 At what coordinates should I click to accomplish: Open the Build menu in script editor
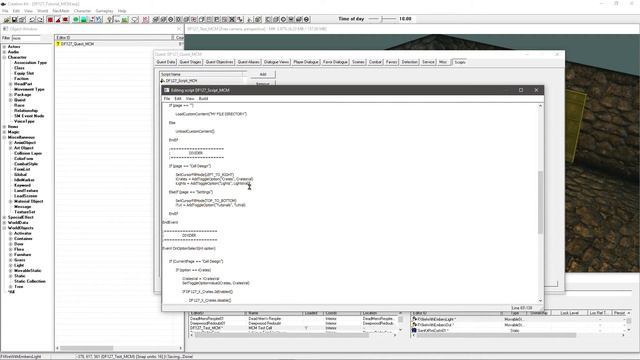[x=203, y=99]
